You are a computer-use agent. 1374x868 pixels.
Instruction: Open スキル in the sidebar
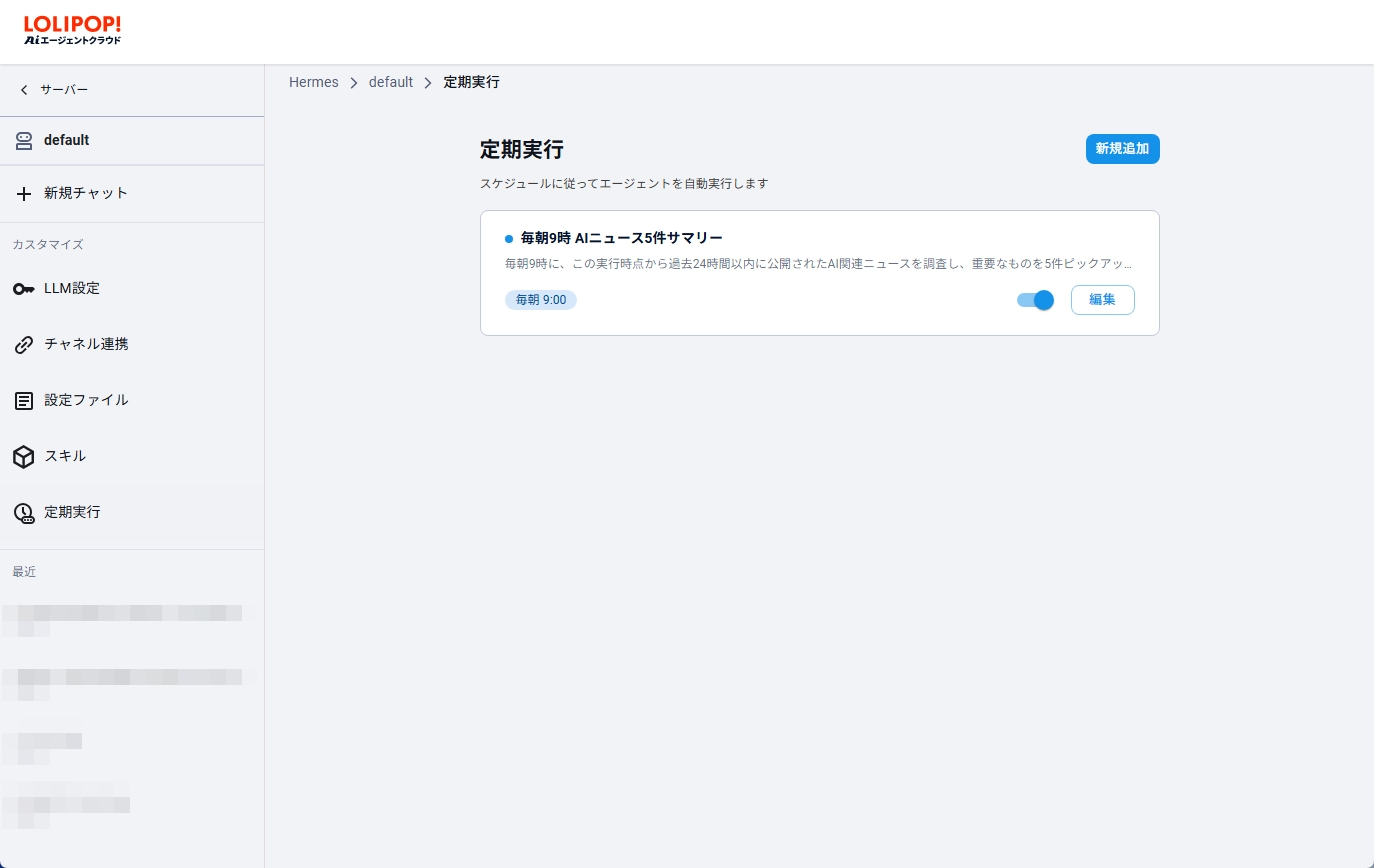tap(65, 456)
